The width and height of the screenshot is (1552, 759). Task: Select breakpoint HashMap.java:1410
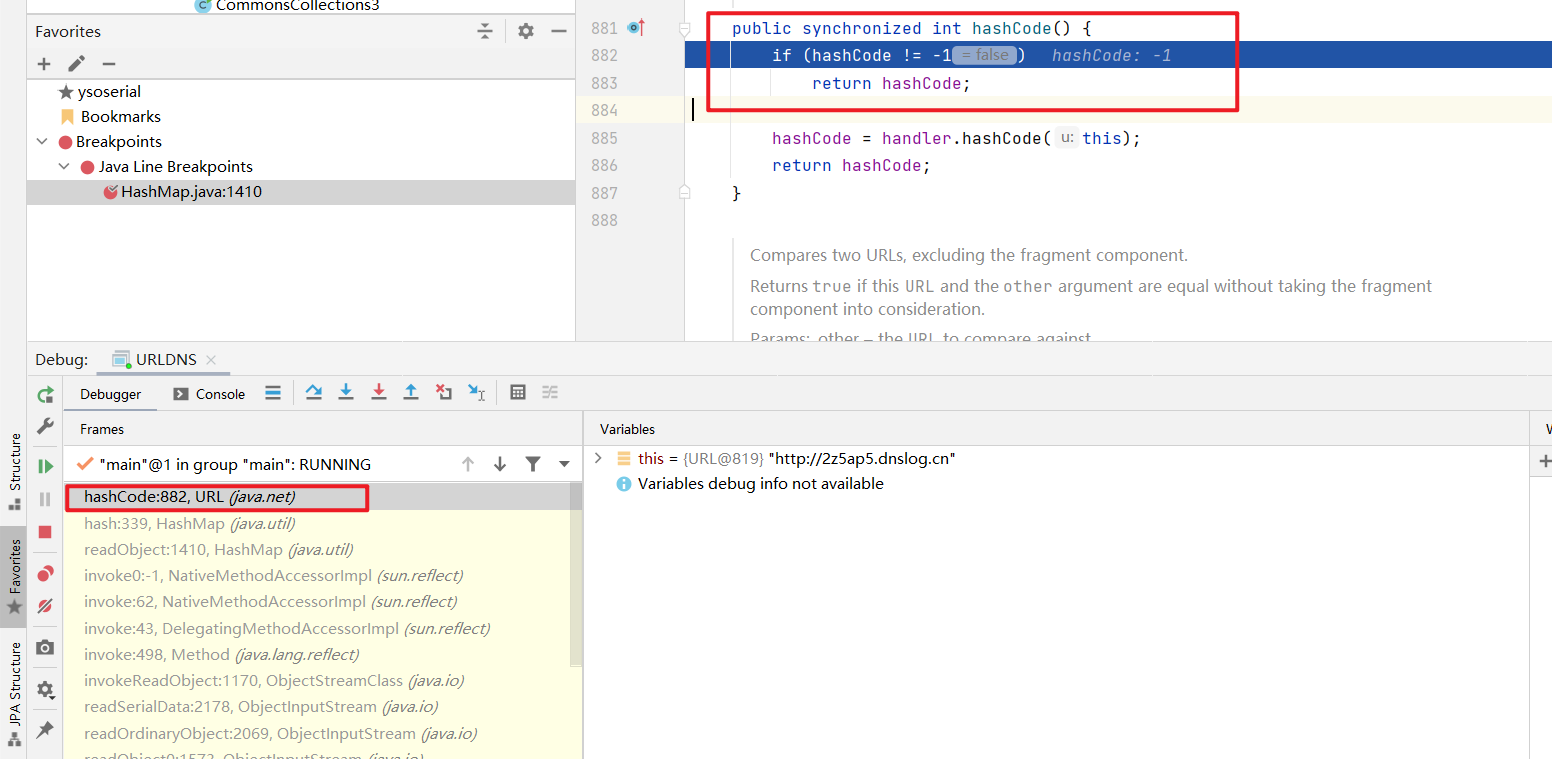pos(191,192)
